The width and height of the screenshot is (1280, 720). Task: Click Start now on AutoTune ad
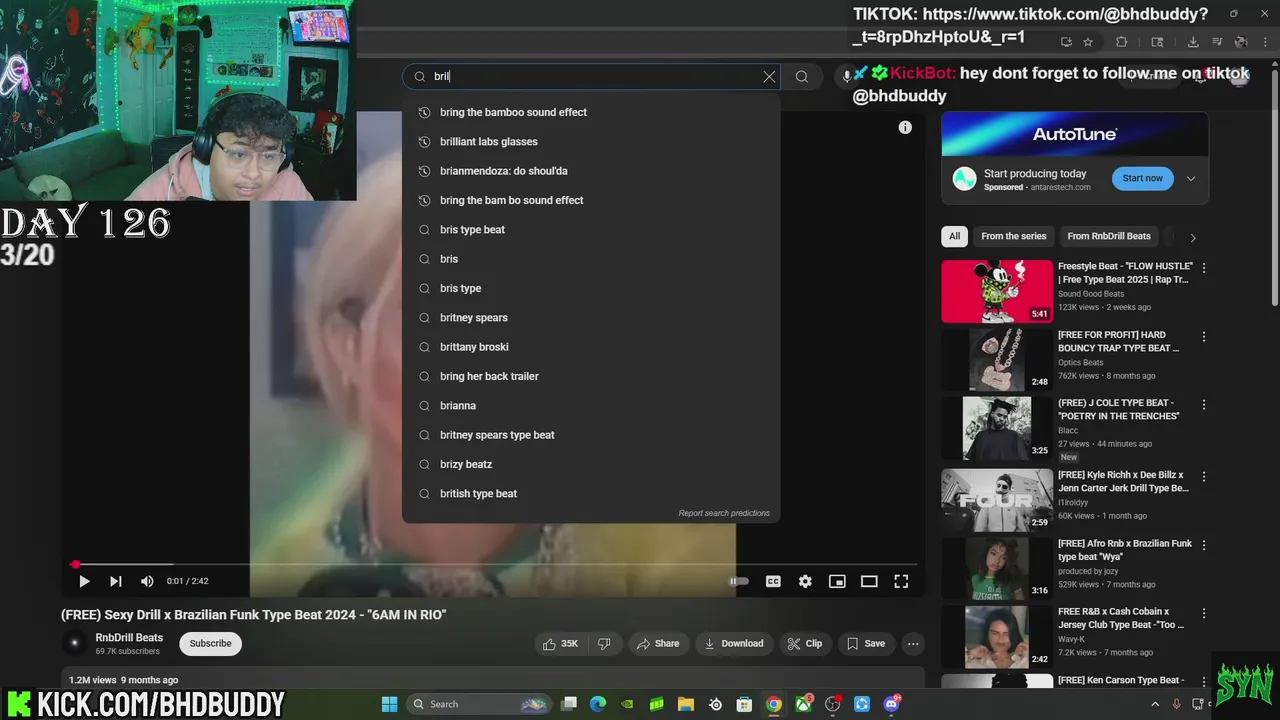(1142, 179)
